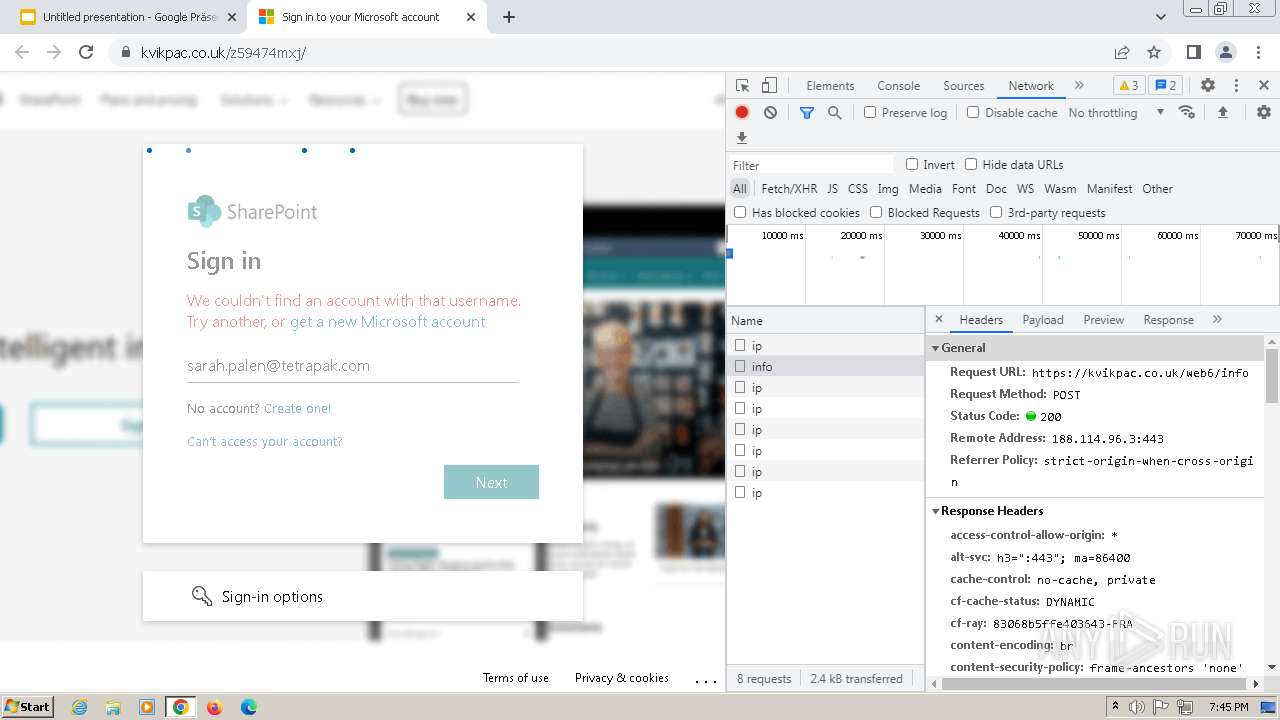Show more request detail tabs chevron
This screenshot has width=1280, height=720.
[1217, 319]
